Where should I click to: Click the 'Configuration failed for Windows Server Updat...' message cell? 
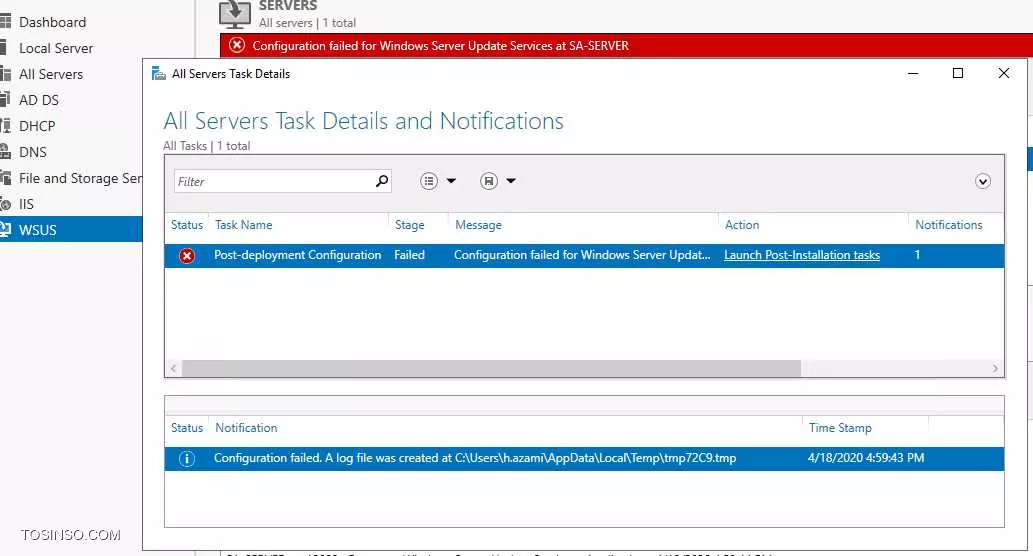point(582,255)
